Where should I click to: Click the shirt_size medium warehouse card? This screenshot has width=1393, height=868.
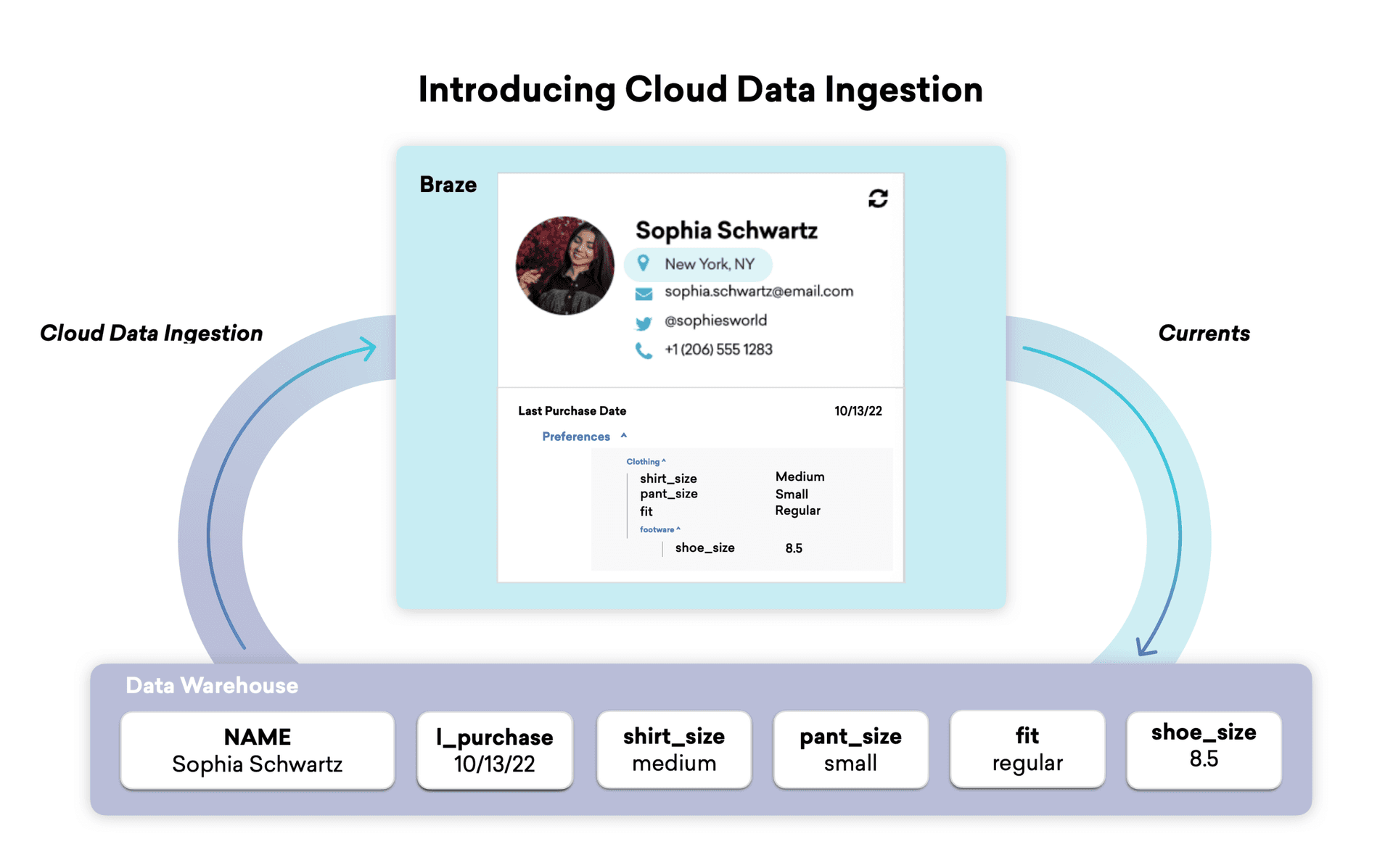click(x=674, y=749)
